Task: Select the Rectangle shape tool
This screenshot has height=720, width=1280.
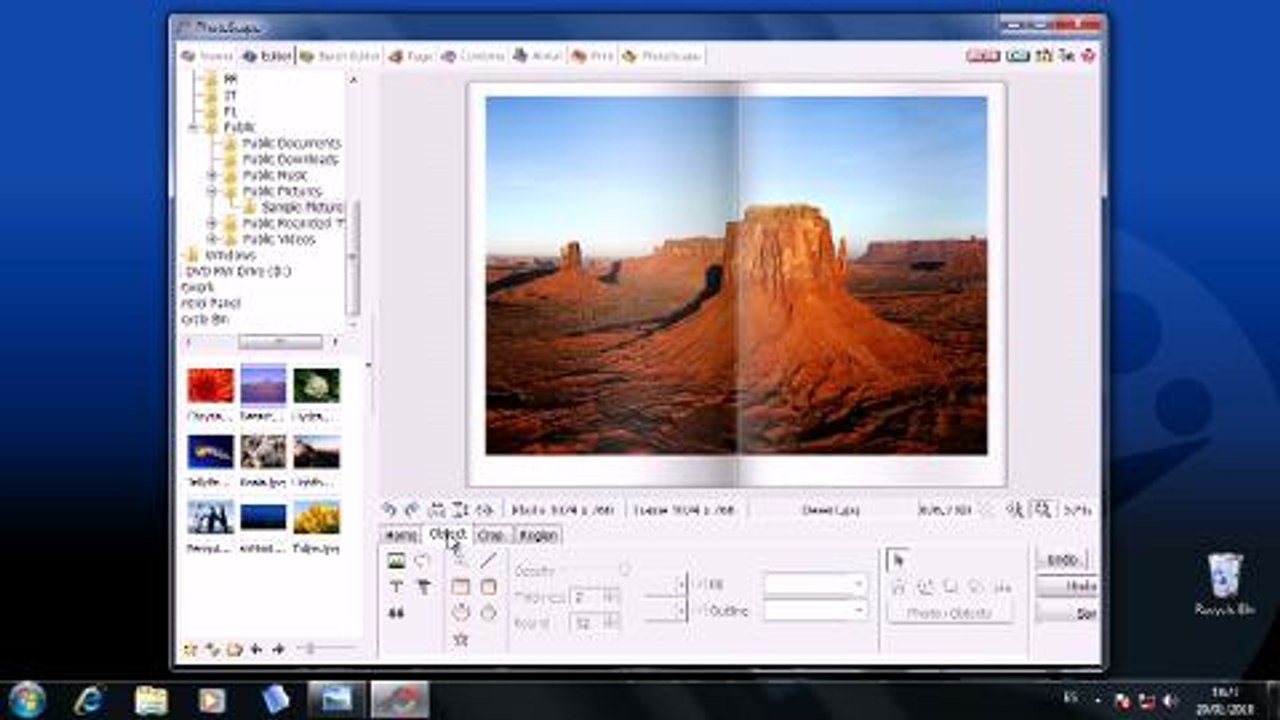Action: 460,587
